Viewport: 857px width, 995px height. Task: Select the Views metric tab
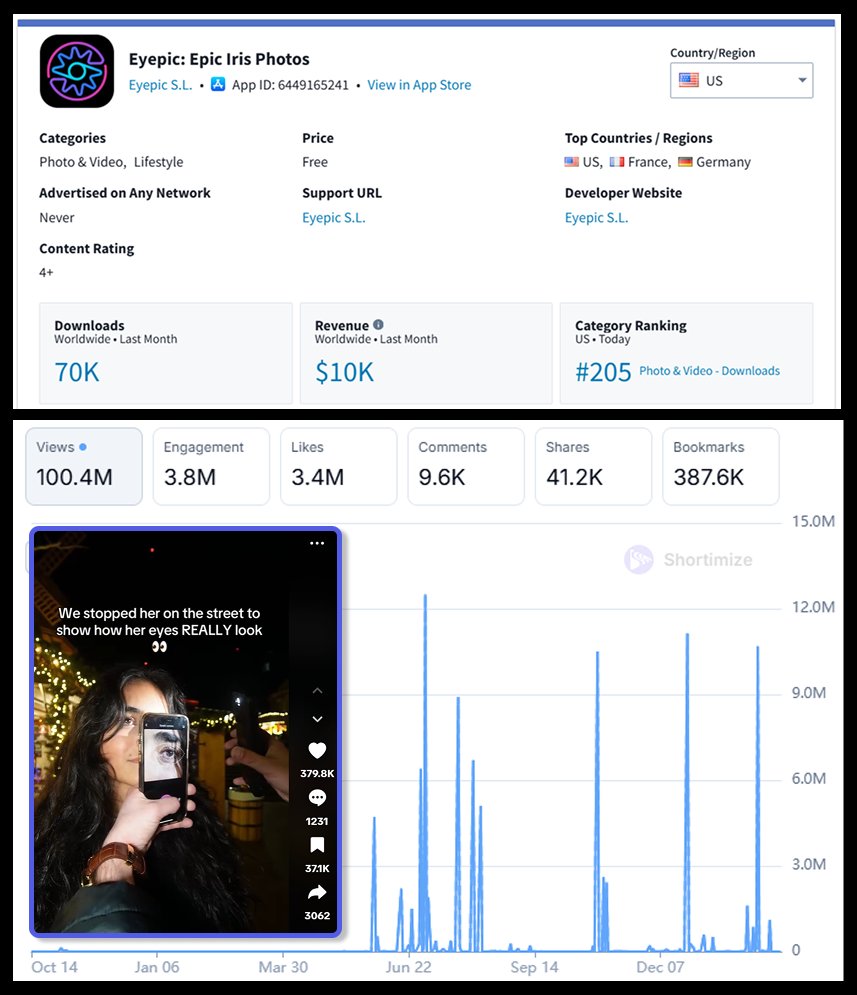[84, 466]
